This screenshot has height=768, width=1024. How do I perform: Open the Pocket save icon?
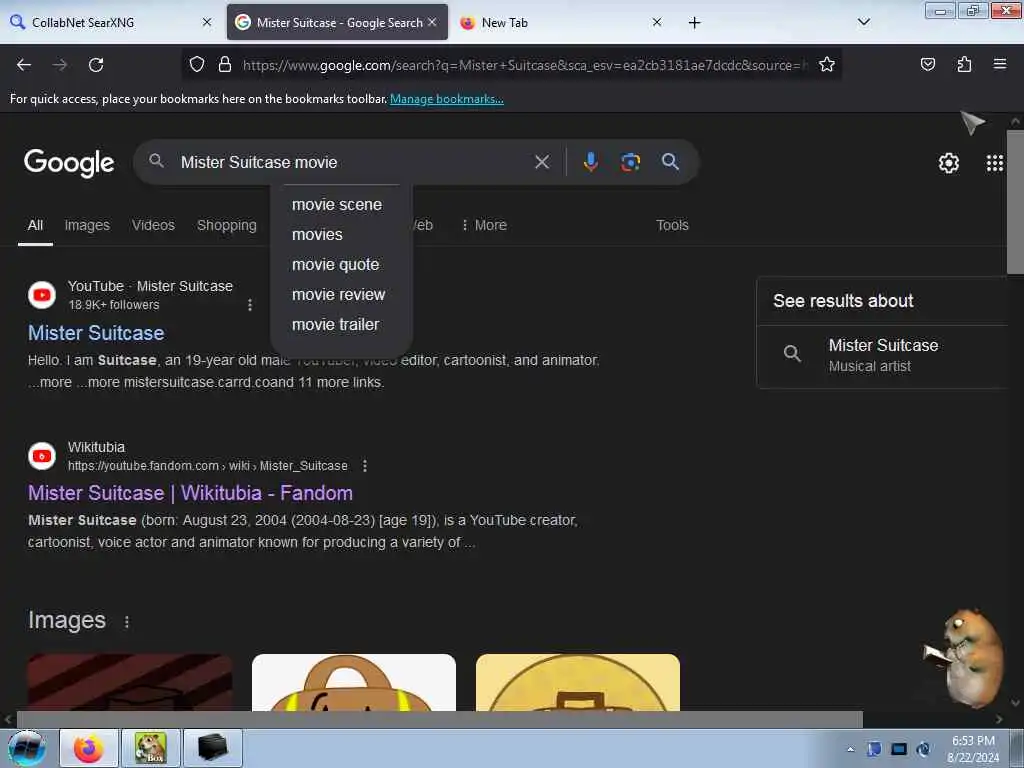pyautogui.click(x=927, y=64)
